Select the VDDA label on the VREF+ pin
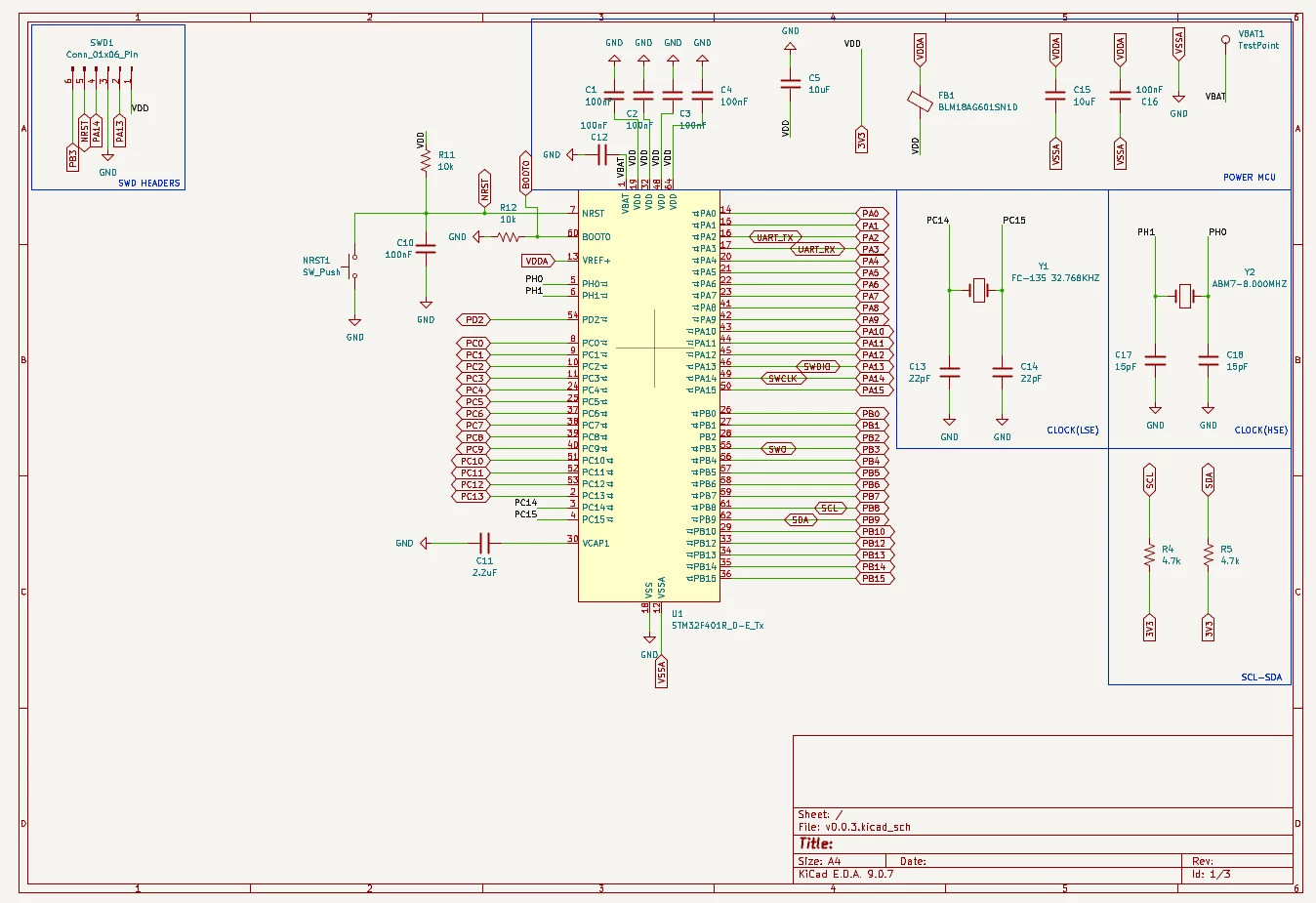The image size is (1316, 903). pos(538,261)
